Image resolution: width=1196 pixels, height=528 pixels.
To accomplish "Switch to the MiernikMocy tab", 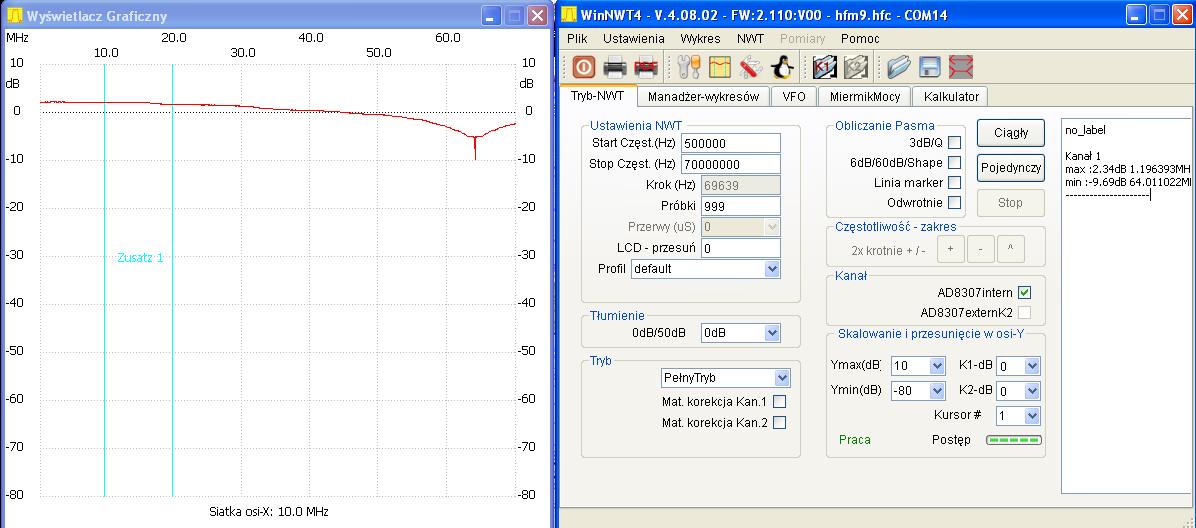I will click(865, 97).
